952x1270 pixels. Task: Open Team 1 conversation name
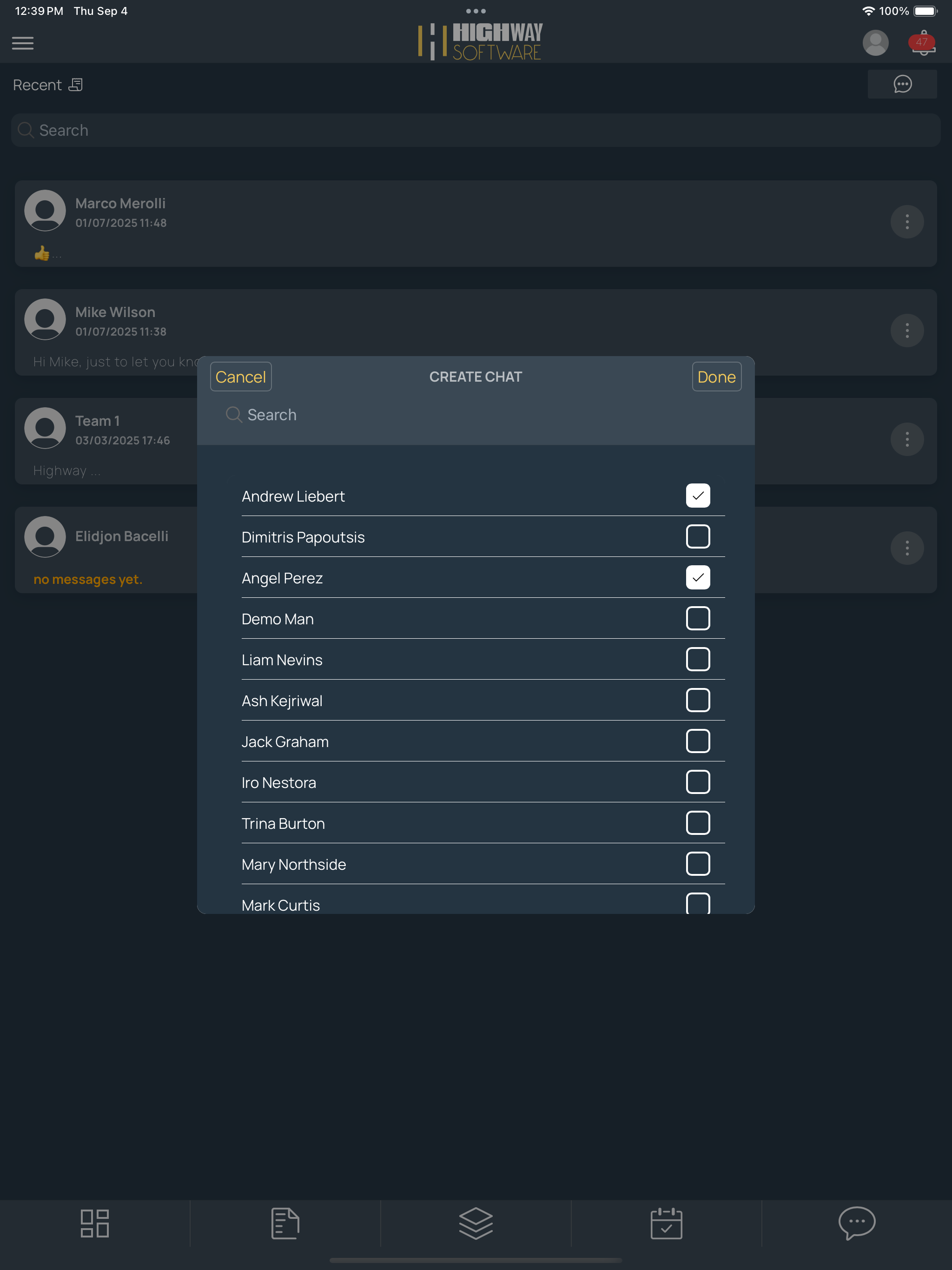click(x=98, y=422)
